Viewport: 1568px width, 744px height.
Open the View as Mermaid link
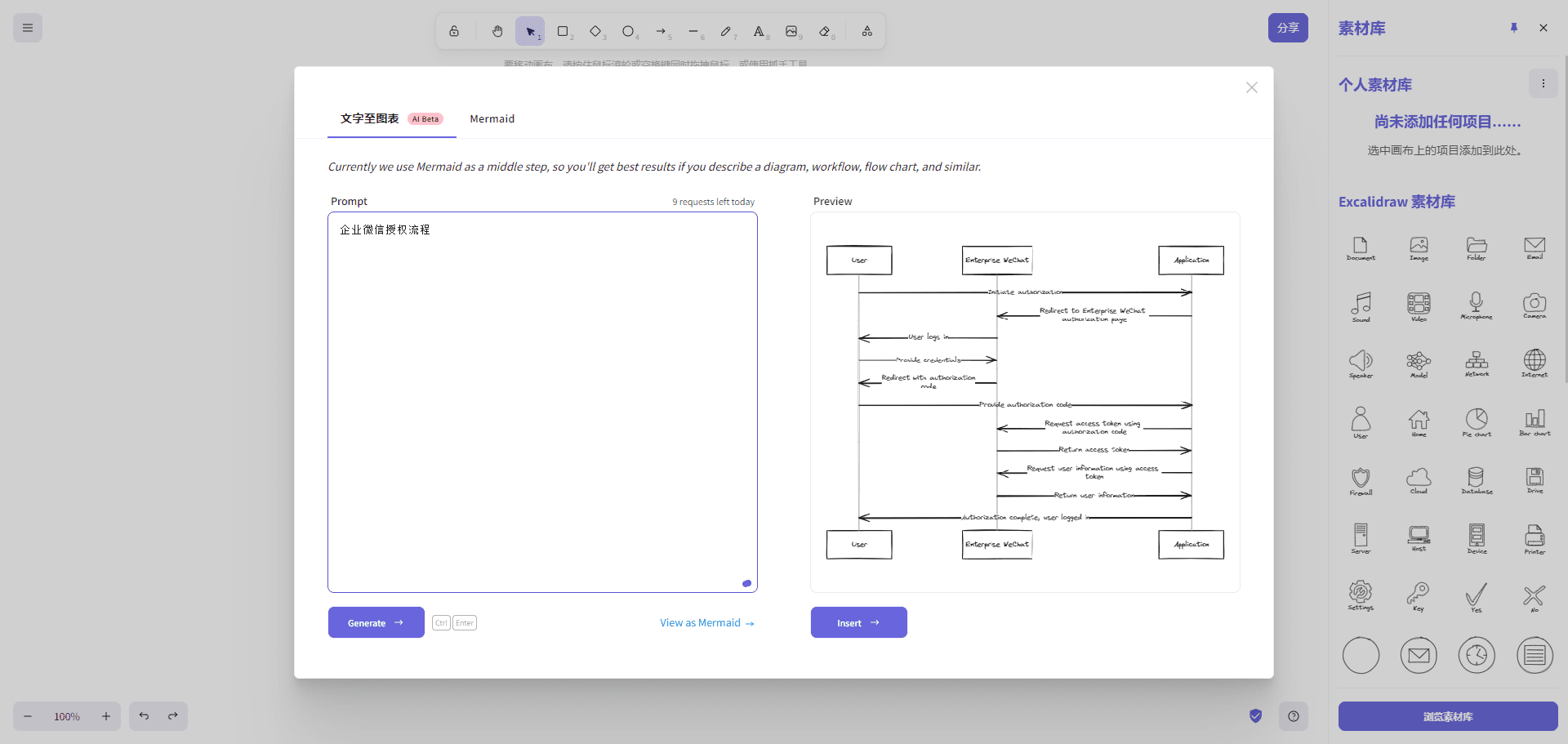coord(706,623)
